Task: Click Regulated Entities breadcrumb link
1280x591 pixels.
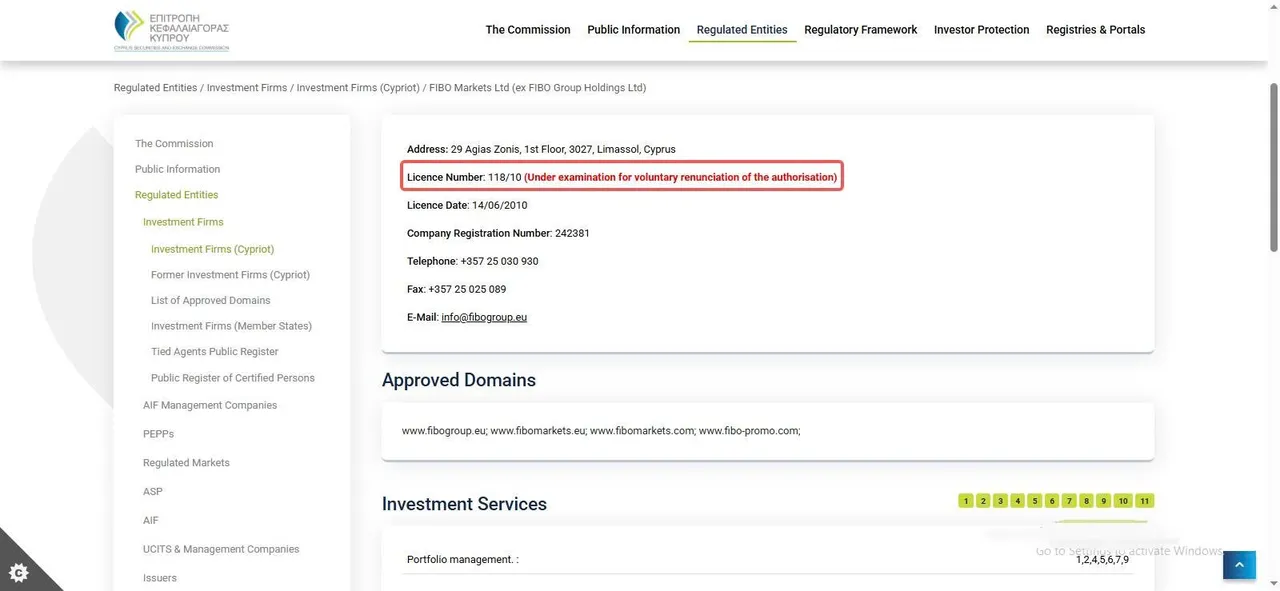Action: tap(155, 88)
